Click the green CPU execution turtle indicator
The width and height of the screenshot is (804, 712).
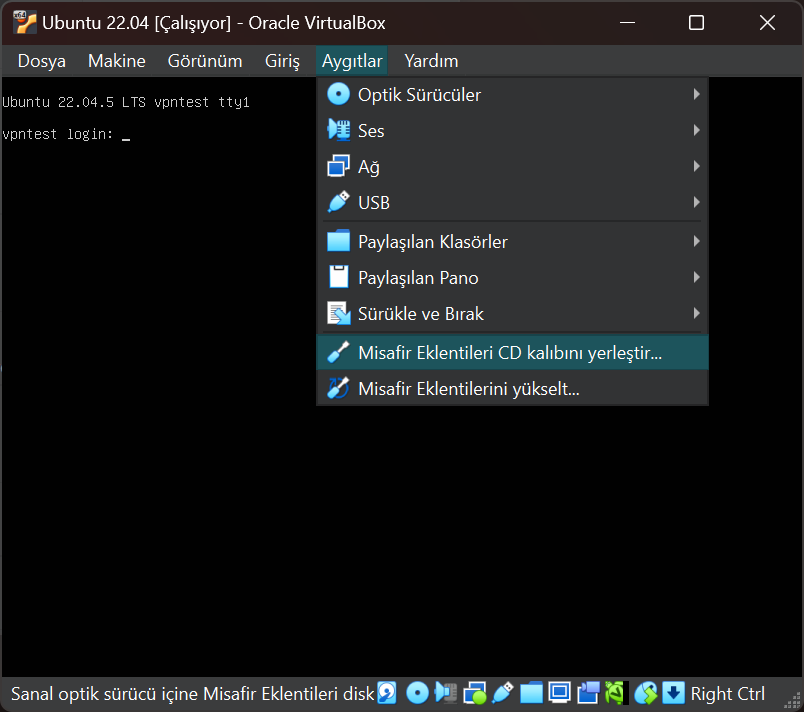pyautogui.click(x=615, y=693)
